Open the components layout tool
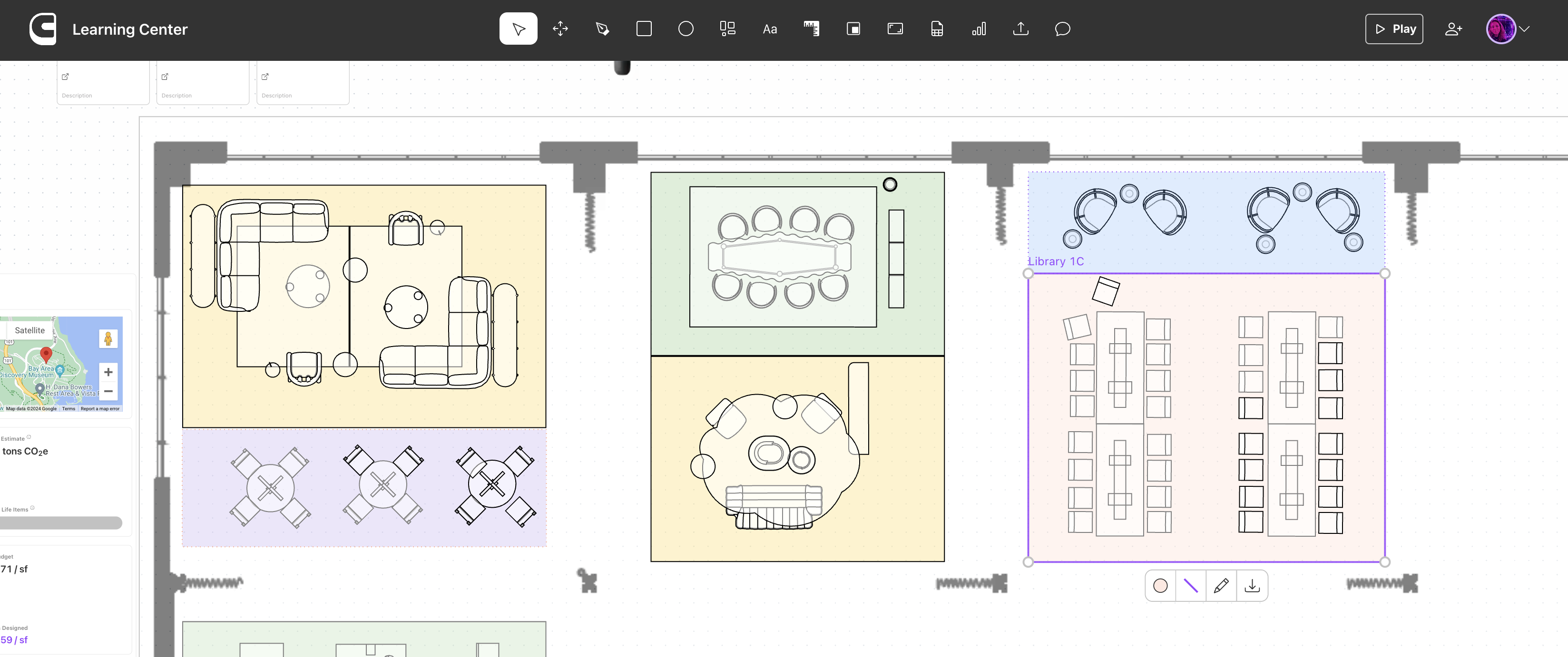 [727, 29]
